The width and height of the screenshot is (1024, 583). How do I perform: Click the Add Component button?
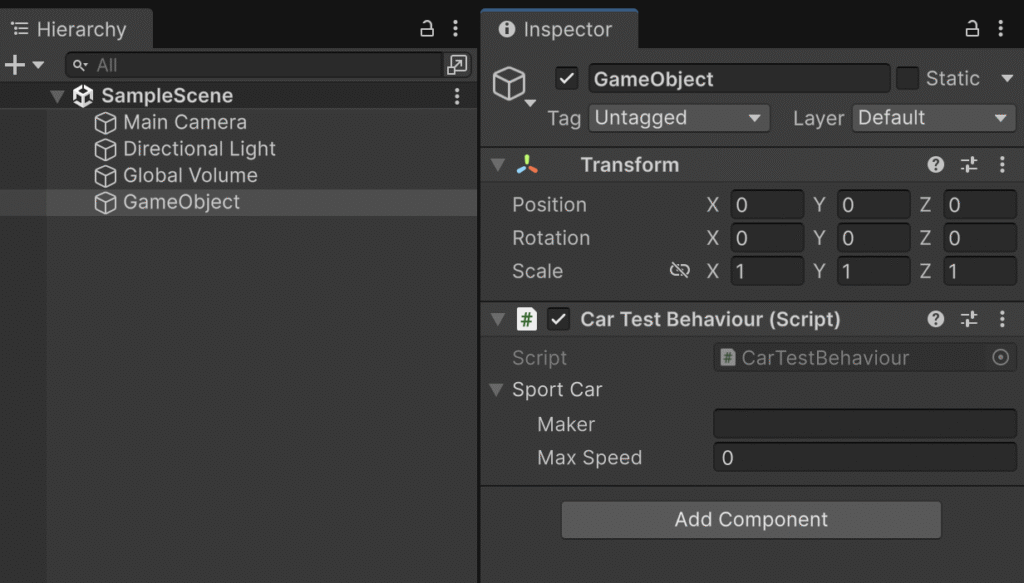751,520
